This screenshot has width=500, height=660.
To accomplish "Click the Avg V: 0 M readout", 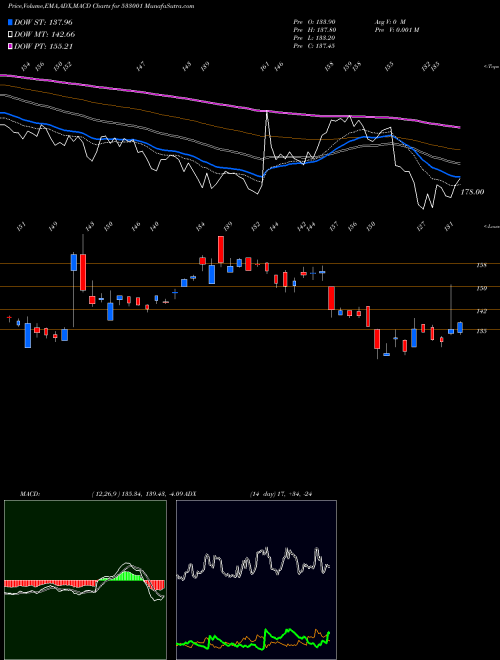I will pos(389,22).
